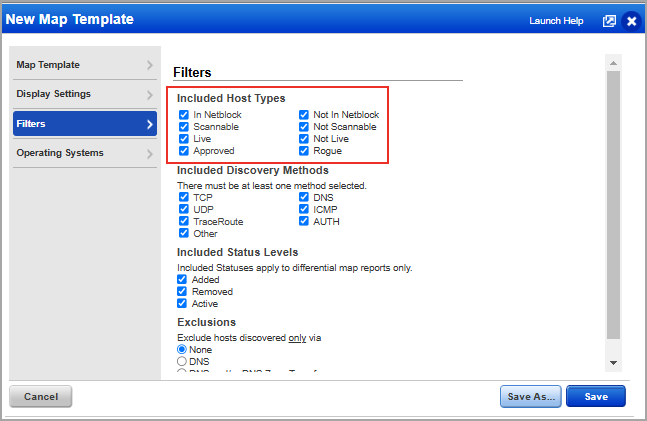647x421 pixels.
Task: Select the DNS exclusion radio button
Action: [182, 362]
